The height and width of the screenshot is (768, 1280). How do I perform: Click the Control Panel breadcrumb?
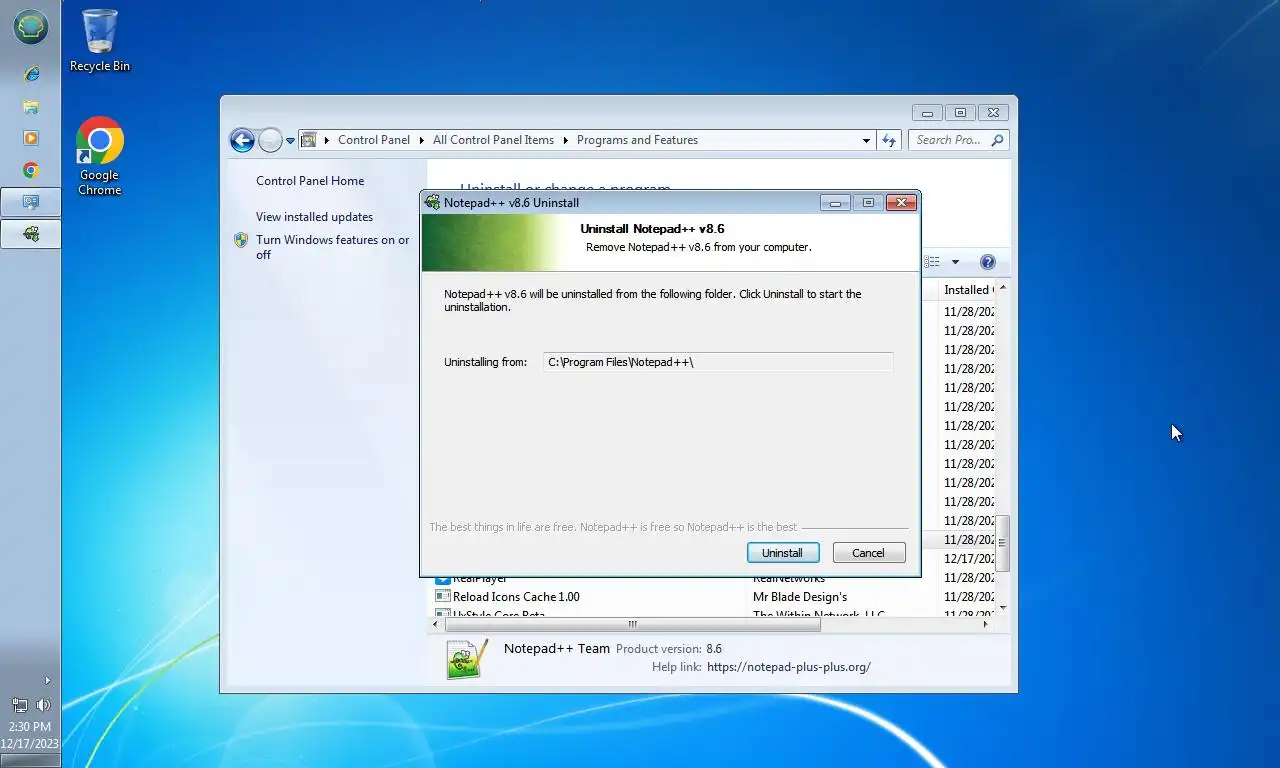[374, 140]
